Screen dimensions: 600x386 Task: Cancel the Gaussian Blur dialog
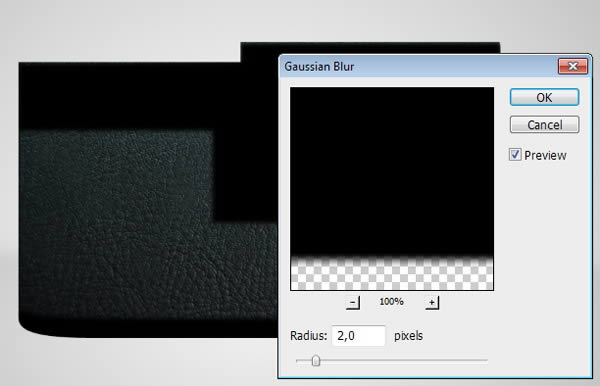coord(544,125)
